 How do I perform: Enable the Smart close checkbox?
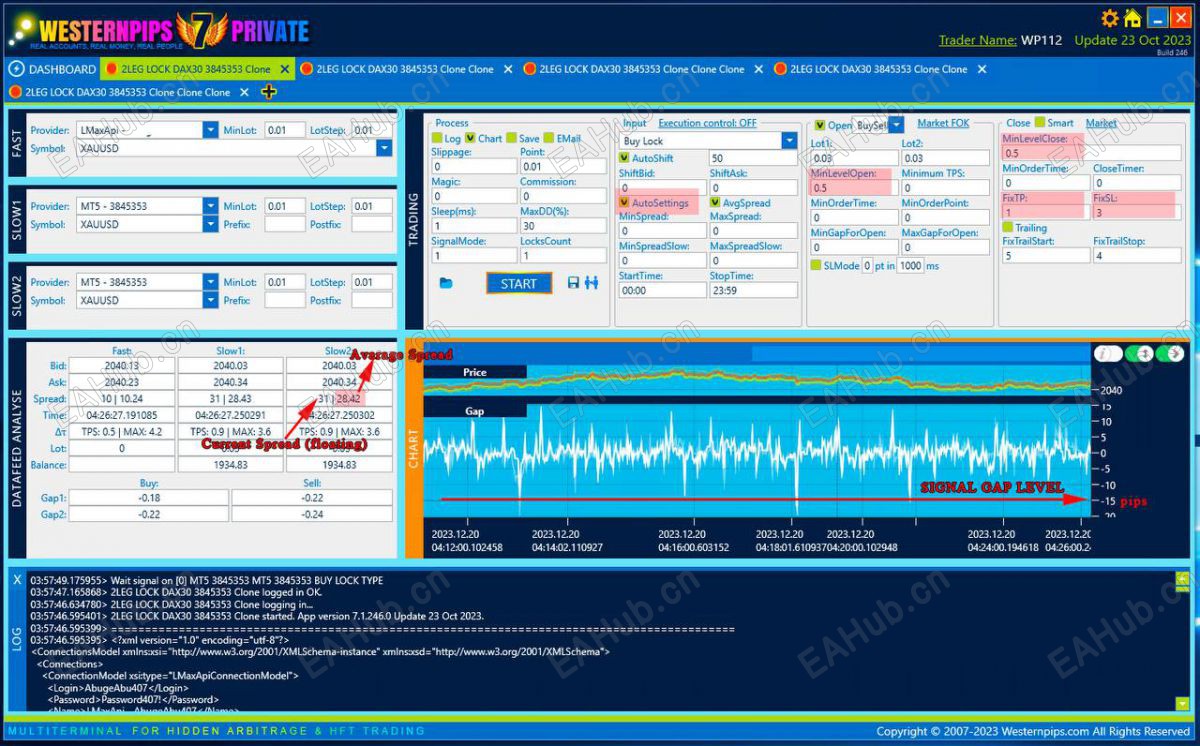pos(1040,123)
